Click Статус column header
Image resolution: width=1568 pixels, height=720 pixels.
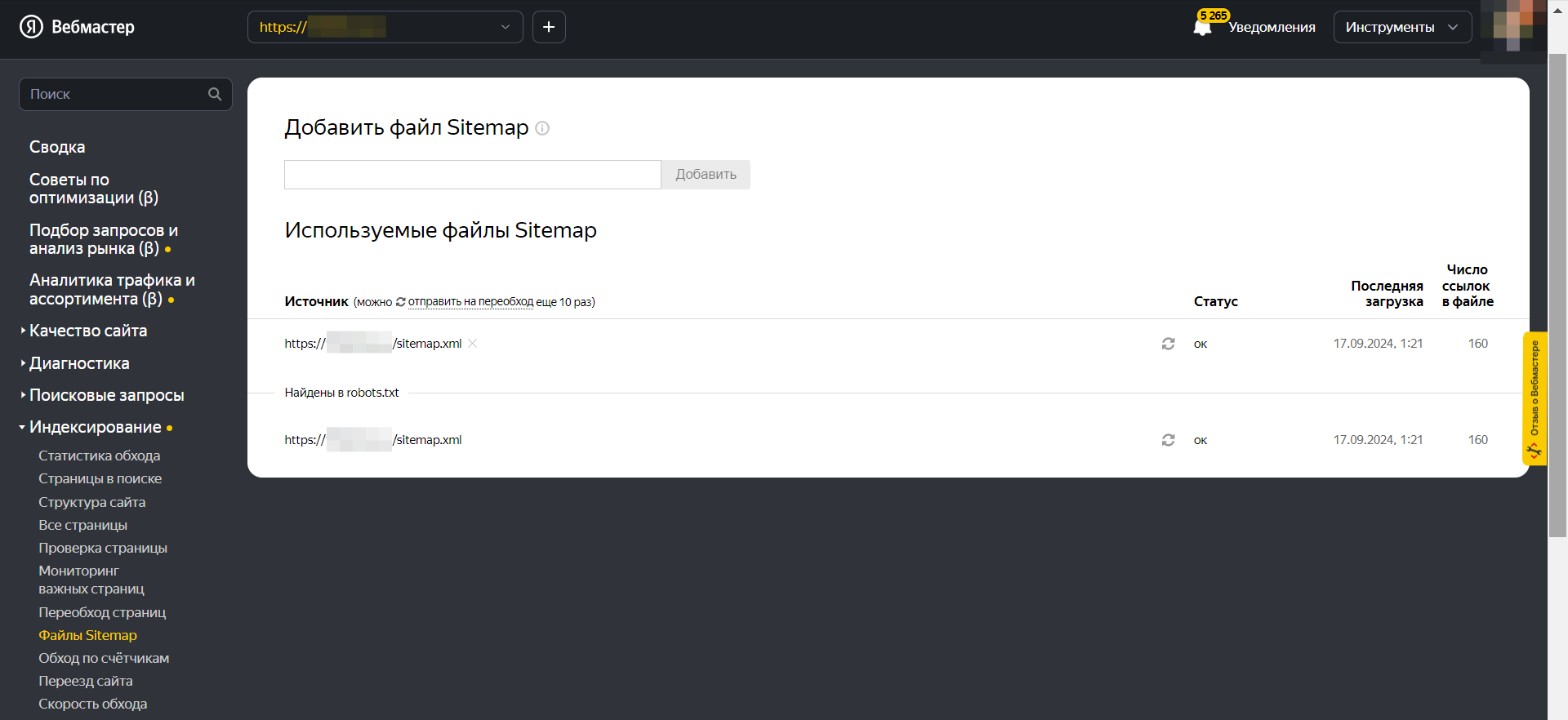pos(1216,301)
